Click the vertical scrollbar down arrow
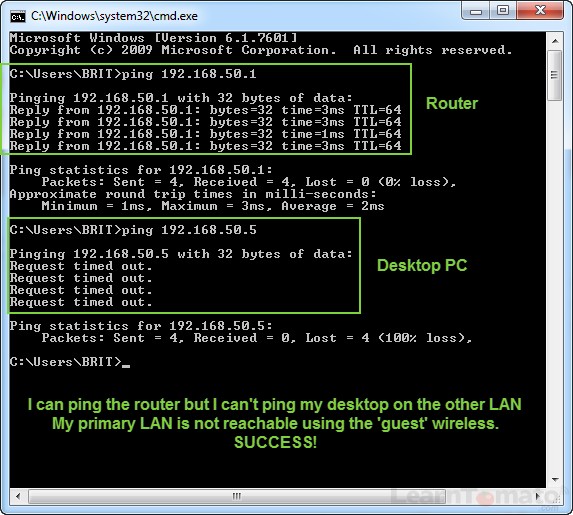Screen dimensions: 573x515 pos(555,479)
